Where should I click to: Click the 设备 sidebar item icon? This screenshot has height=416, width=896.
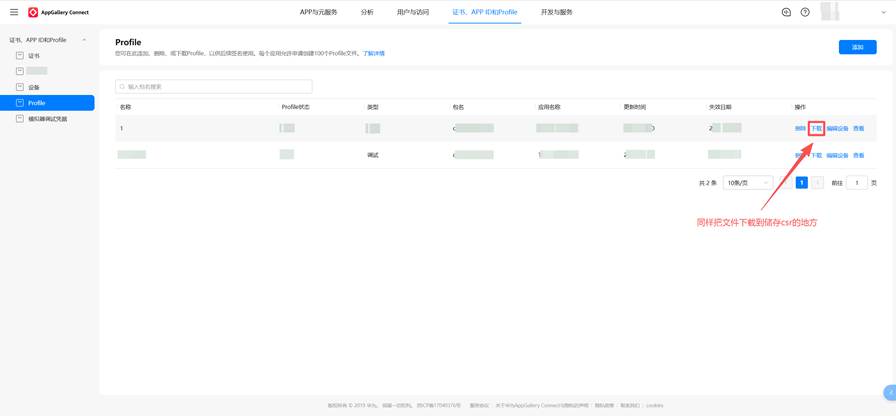tap(20, 87)
